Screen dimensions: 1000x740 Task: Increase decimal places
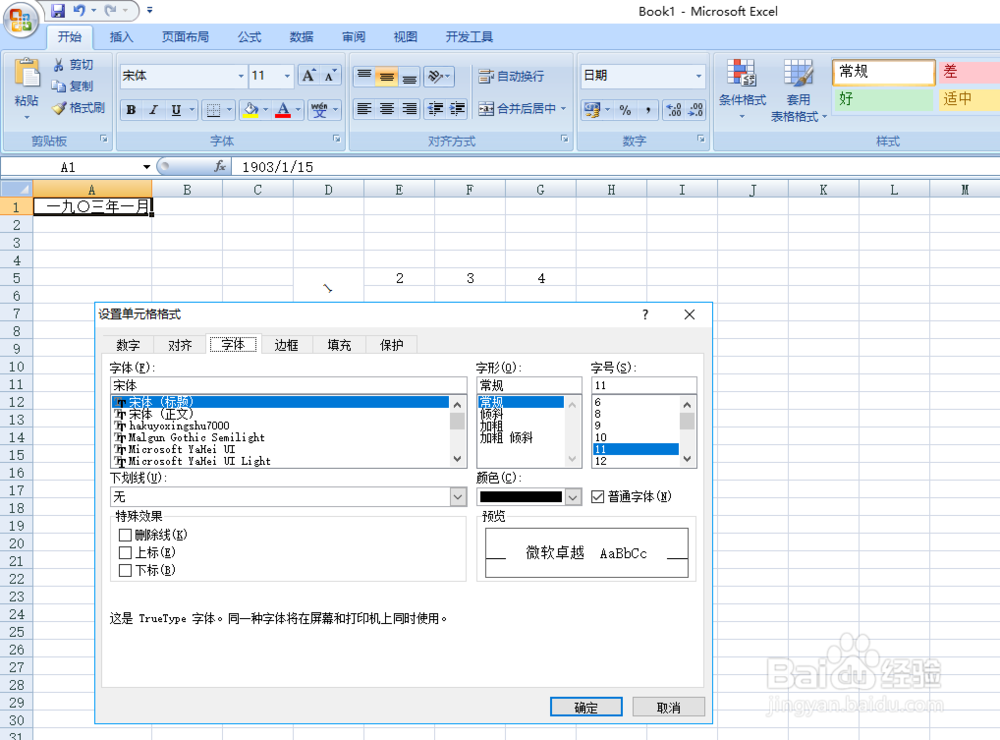(x=673, y=110)
